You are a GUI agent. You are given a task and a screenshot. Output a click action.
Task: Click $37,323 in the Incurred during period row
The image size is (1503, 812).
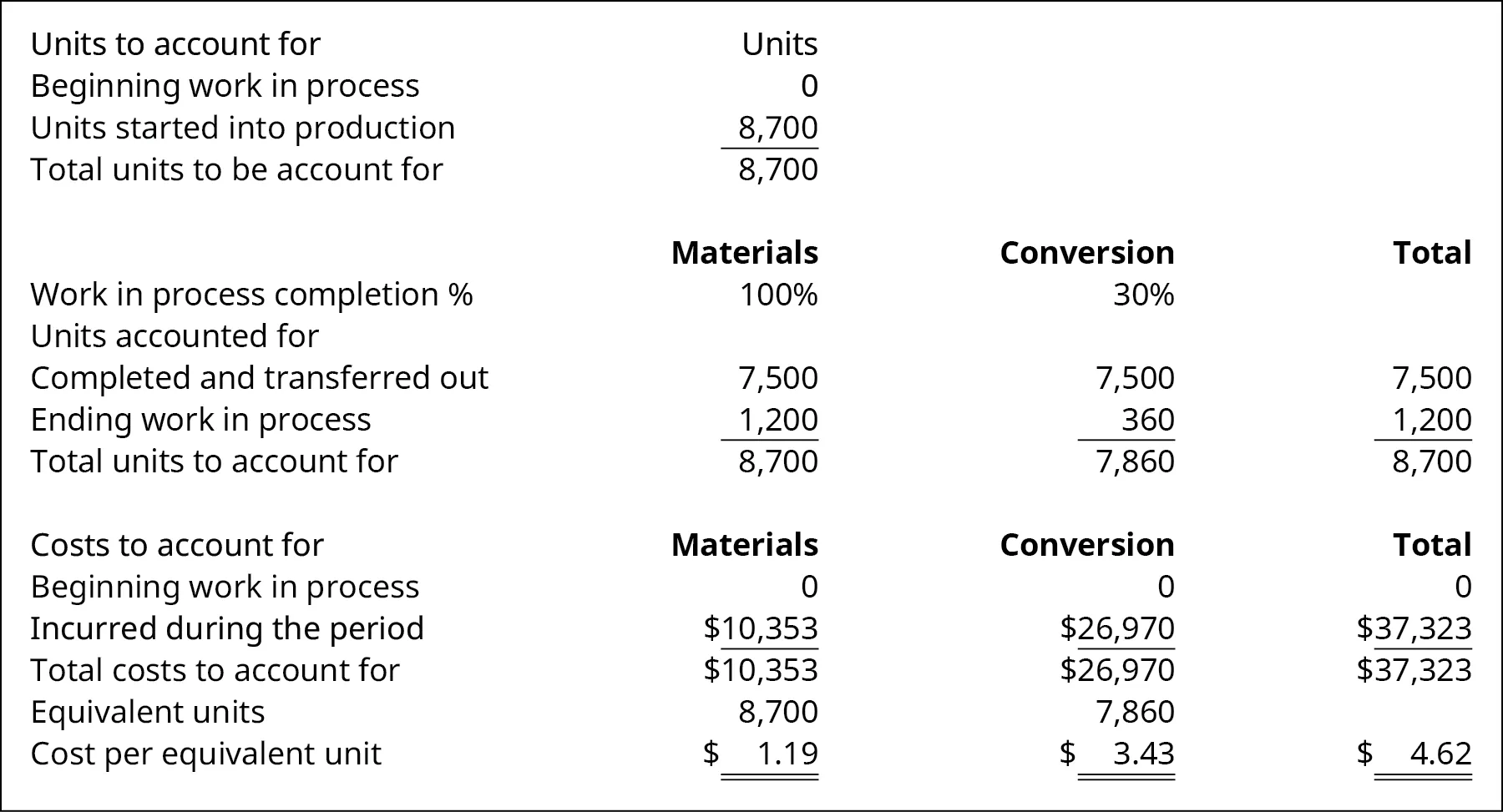(x=1414, y=628)
